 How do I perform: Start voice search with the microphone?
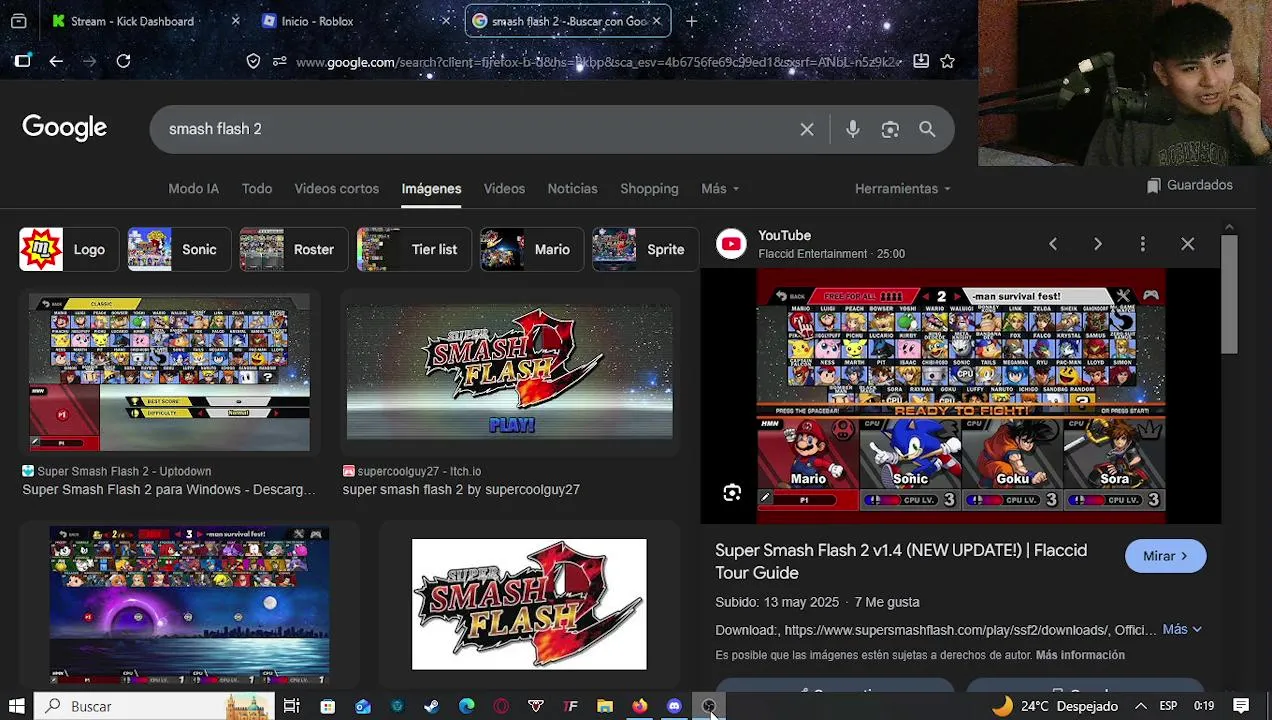(x=852, y=129)
